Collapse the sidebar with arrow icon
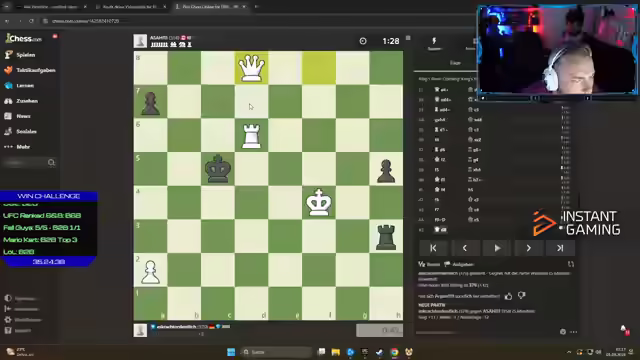This screenshot has width=640, height=360. click(8, 309)
